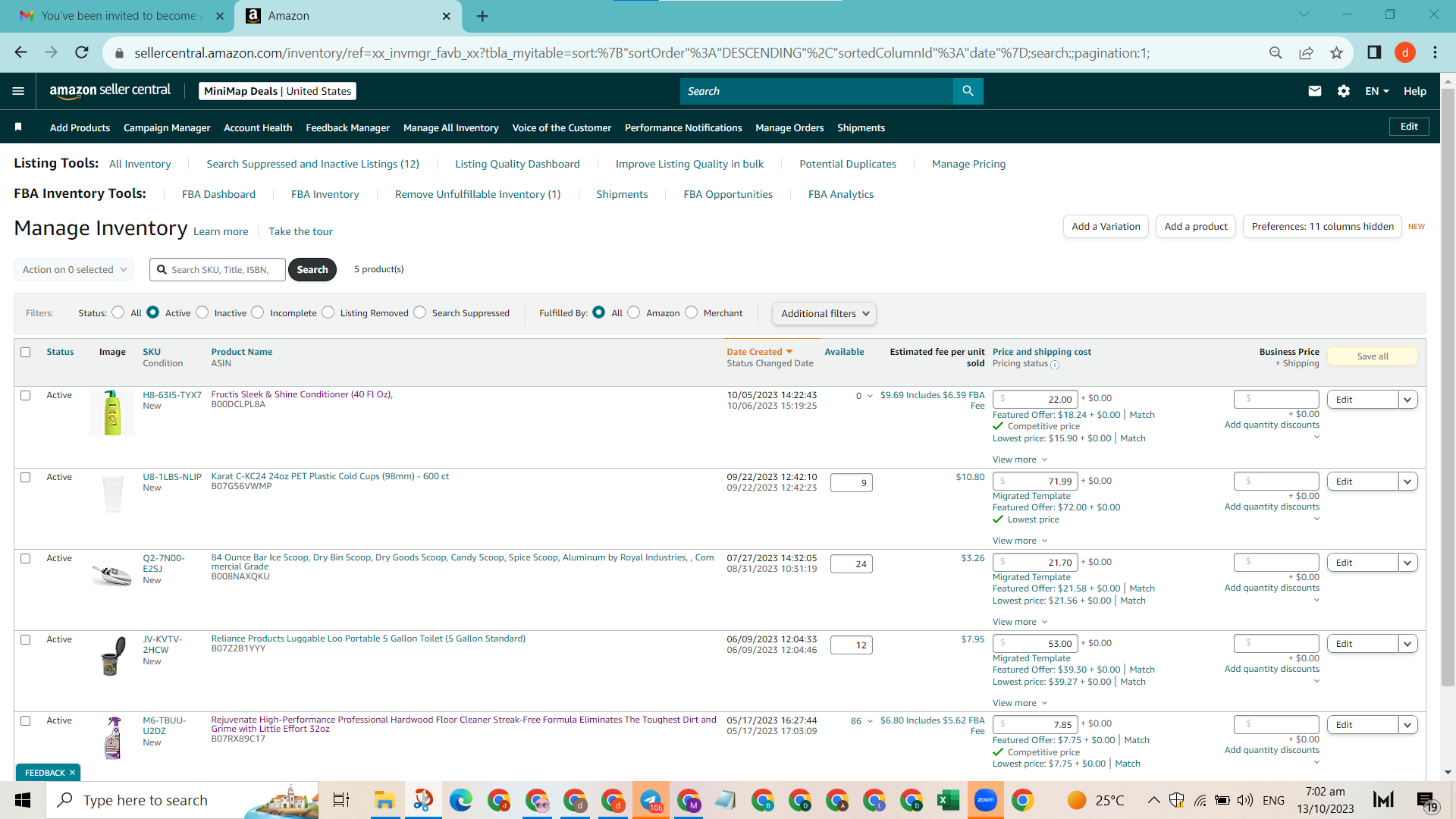Open the settings gear icon
This screenshot has height=819, width=1456.
coord(1344,91)
